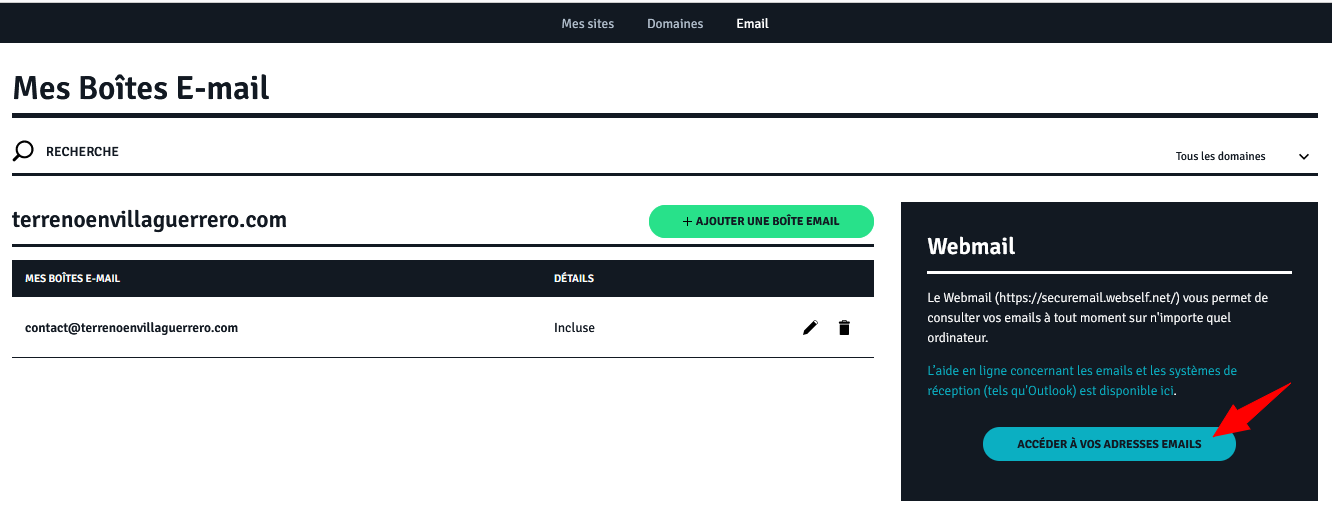Click the Détails column header

point(574,278)
